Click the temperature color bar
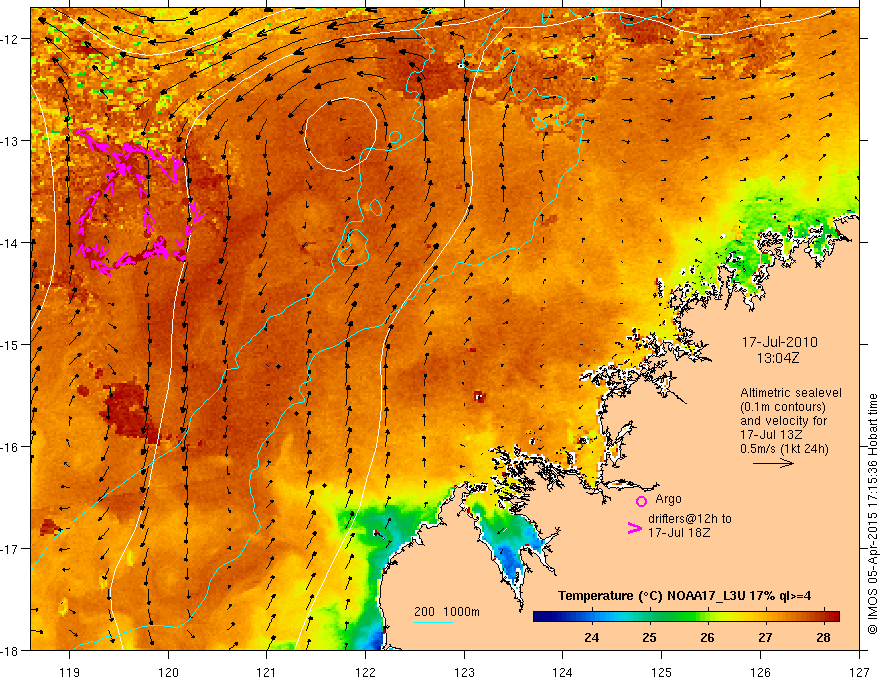 [686, 617]
